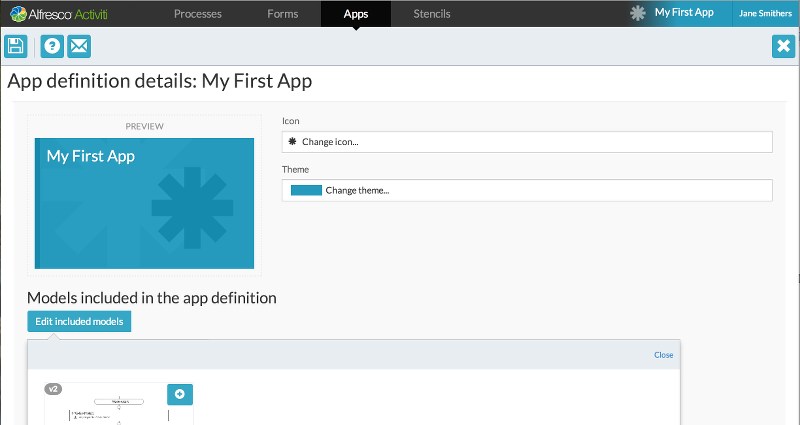This screenshot has width=800, height=425.
Task: Click the asterisk icon in Change icon field
Action: [x=293, y=142]
